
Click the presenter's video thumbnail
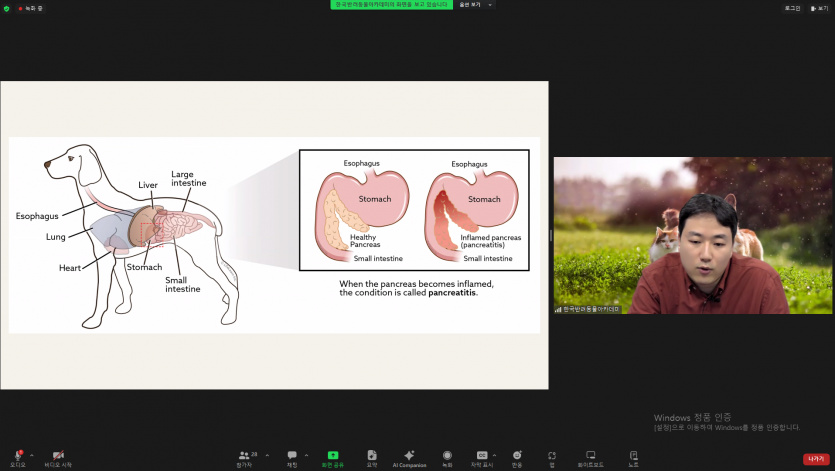694,235
